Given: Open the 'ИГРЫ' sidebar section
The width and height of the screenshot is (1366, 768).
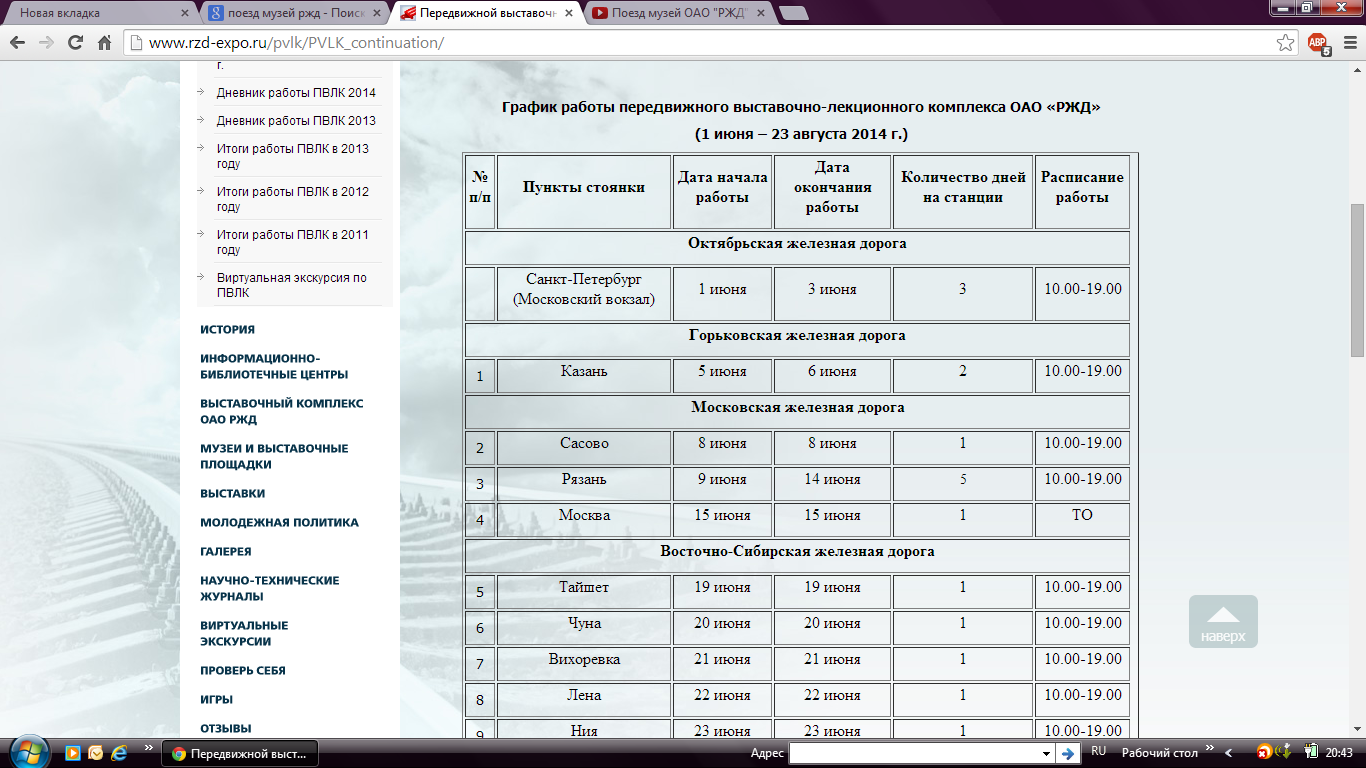Looking at the screenshot, I should (216, 699).
